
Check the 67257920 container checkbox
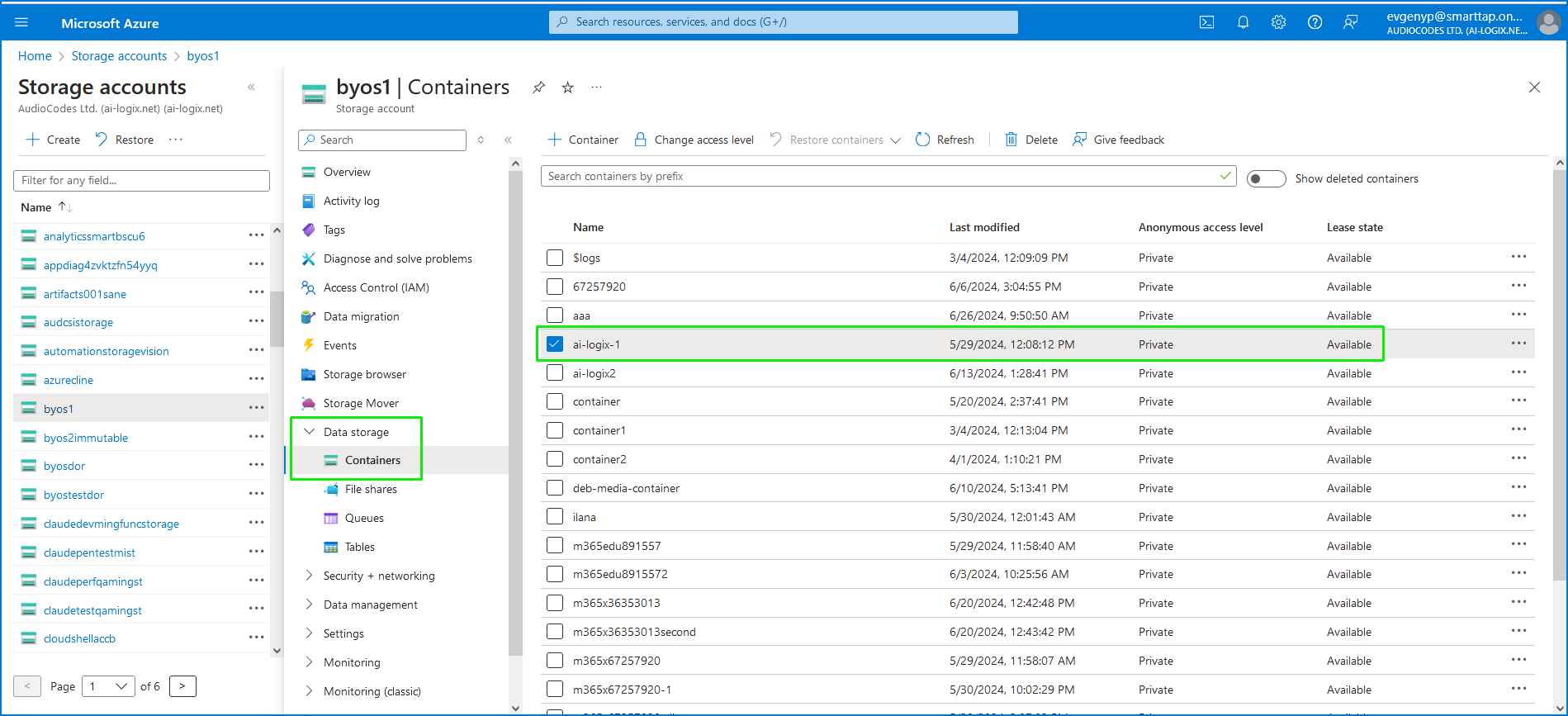[555, 287]
